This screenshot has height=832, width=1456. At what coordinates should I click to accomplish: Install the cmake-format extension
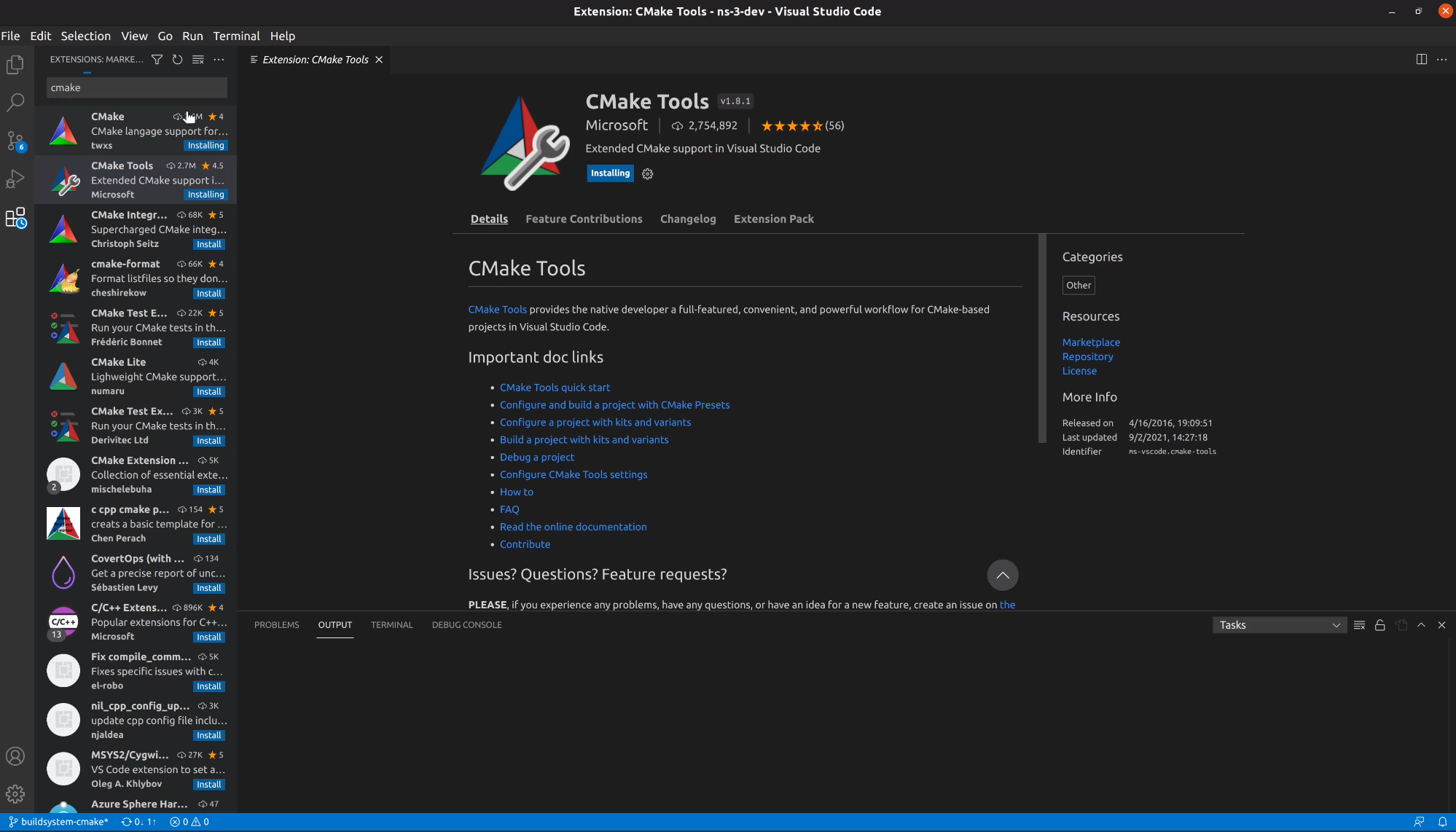[x=208, y=294]
